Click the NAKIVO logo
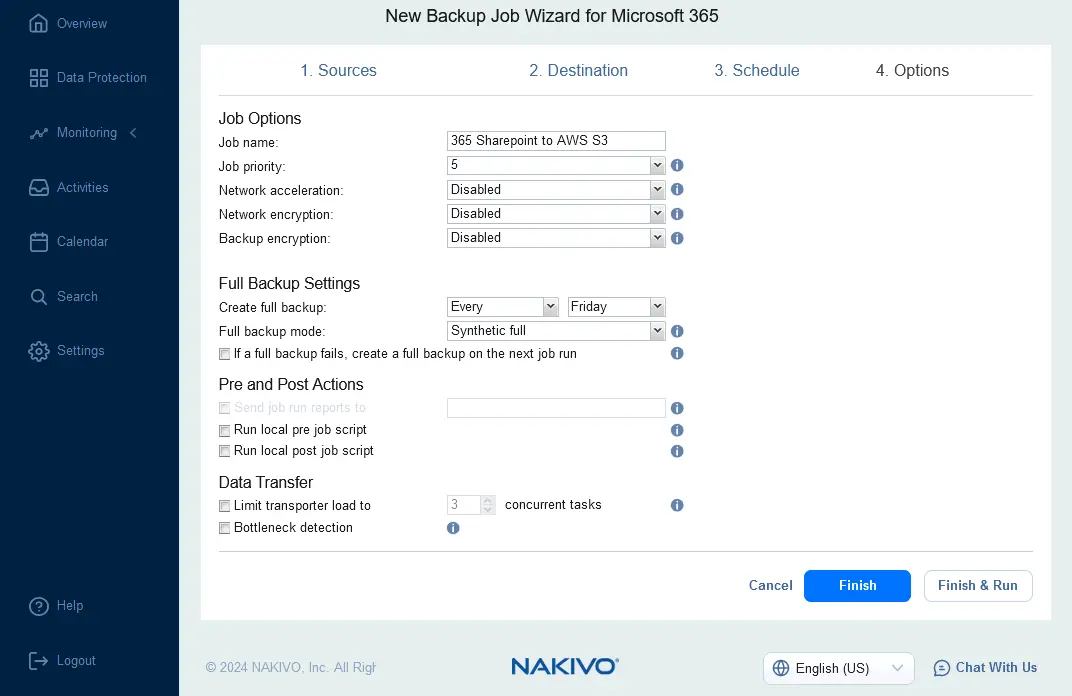Screen dimensions: 1072x696 pos(565,667)
